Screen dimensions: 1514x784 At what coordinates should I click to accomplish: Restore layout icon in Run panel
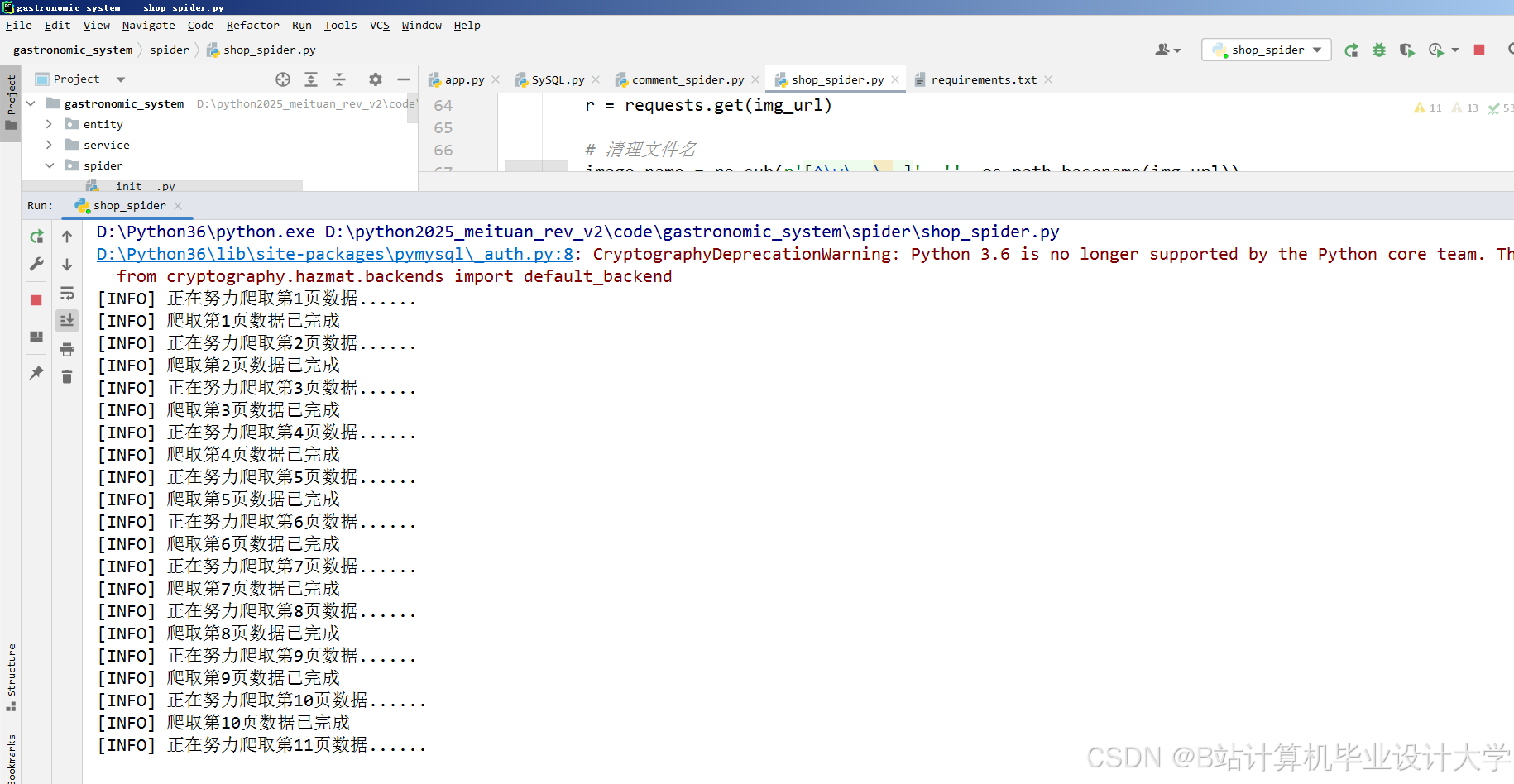[x=36, y=337]
